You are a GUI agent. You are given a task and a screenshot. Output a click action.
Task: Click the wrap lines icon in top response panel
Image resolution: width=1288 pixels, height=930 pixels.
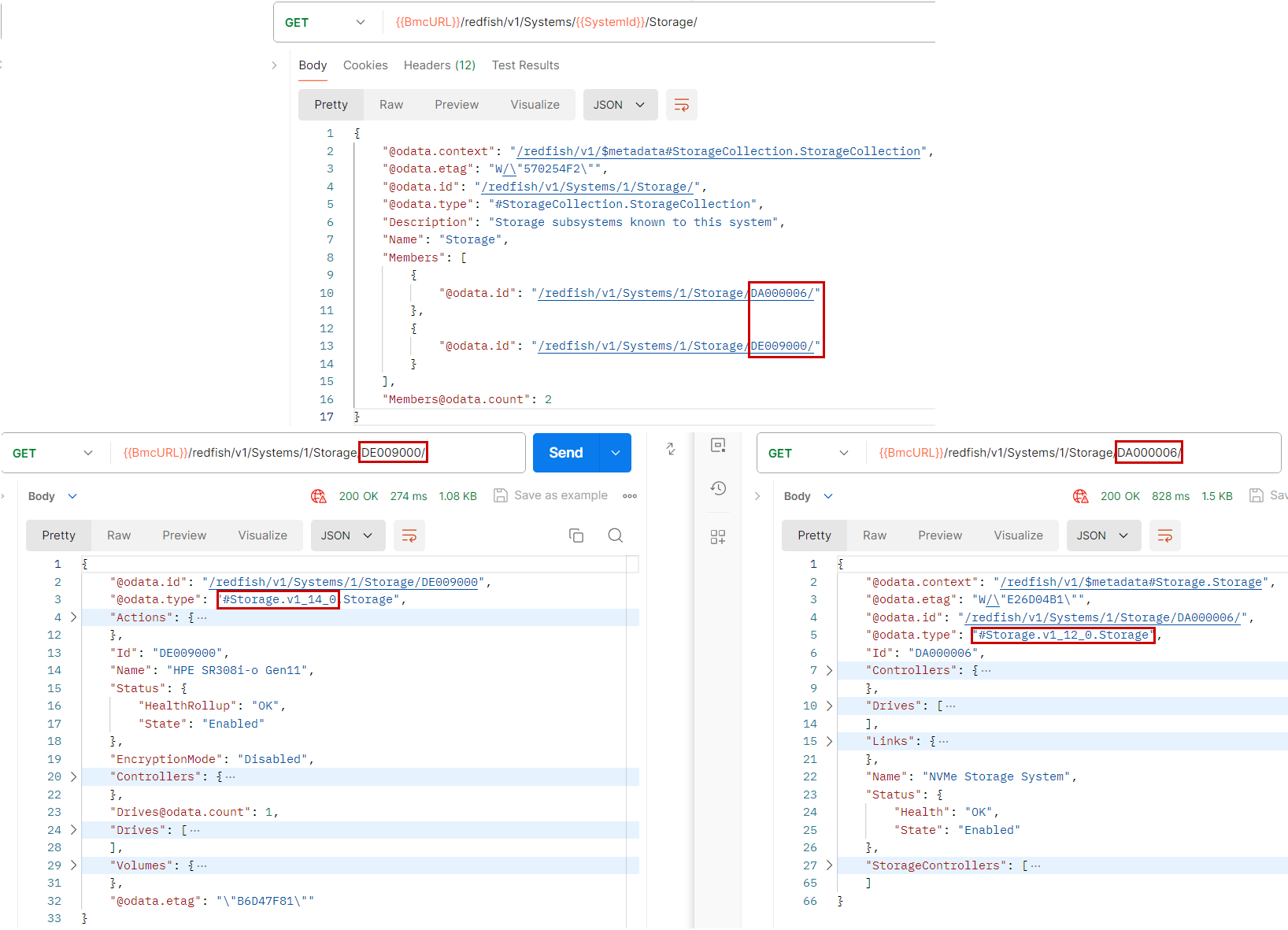click(x=681, y=105)
